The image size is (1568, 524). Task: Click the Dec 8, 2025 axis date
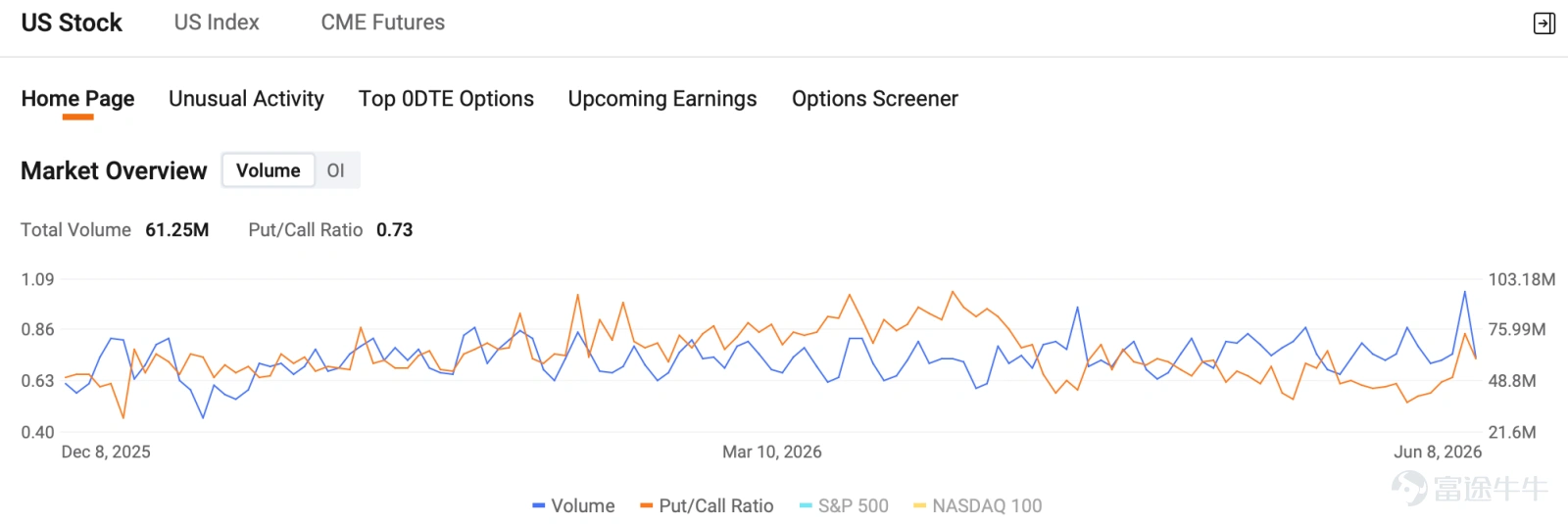click(x=106, y=452)
